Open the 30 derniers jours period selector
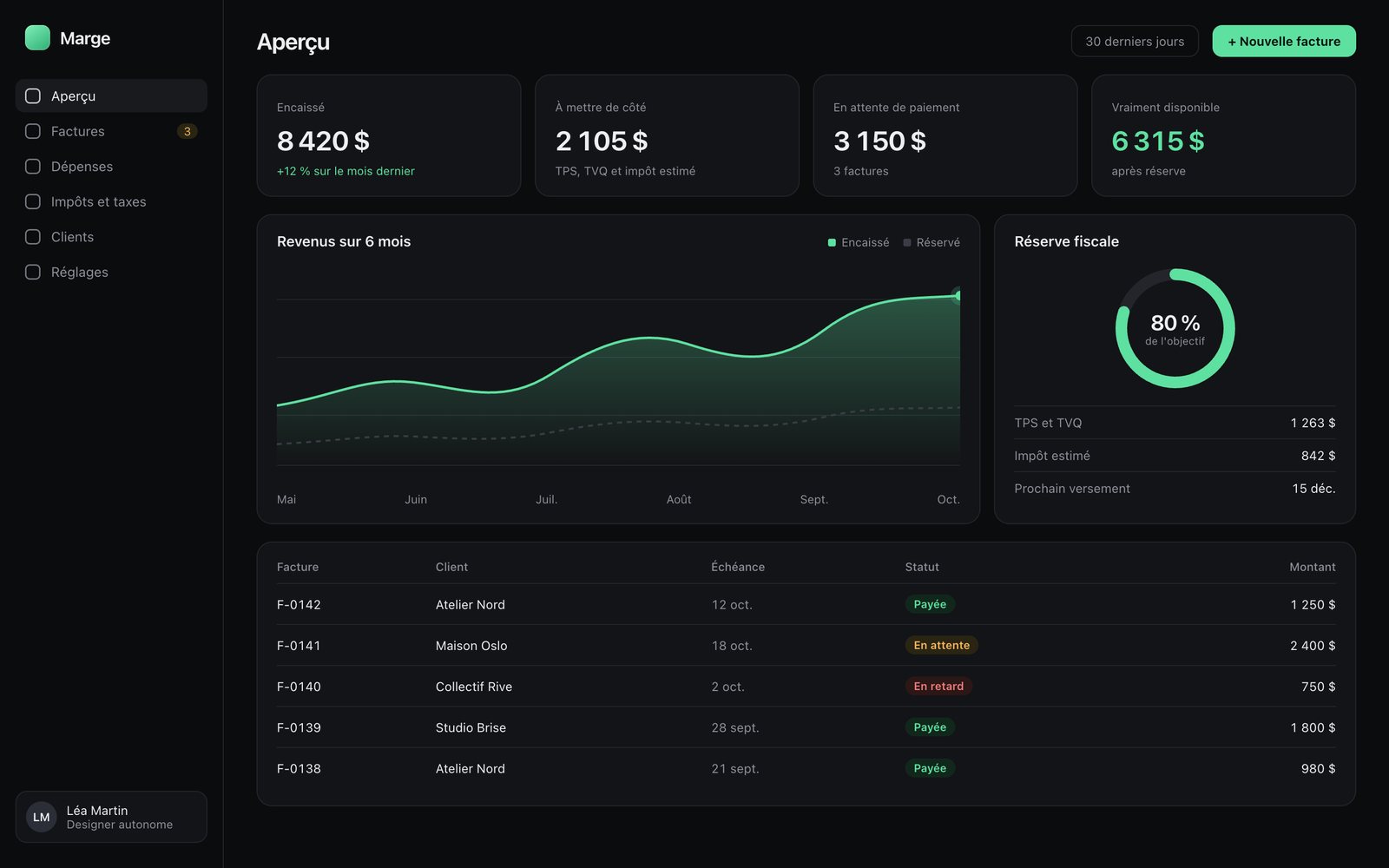 1135,41
